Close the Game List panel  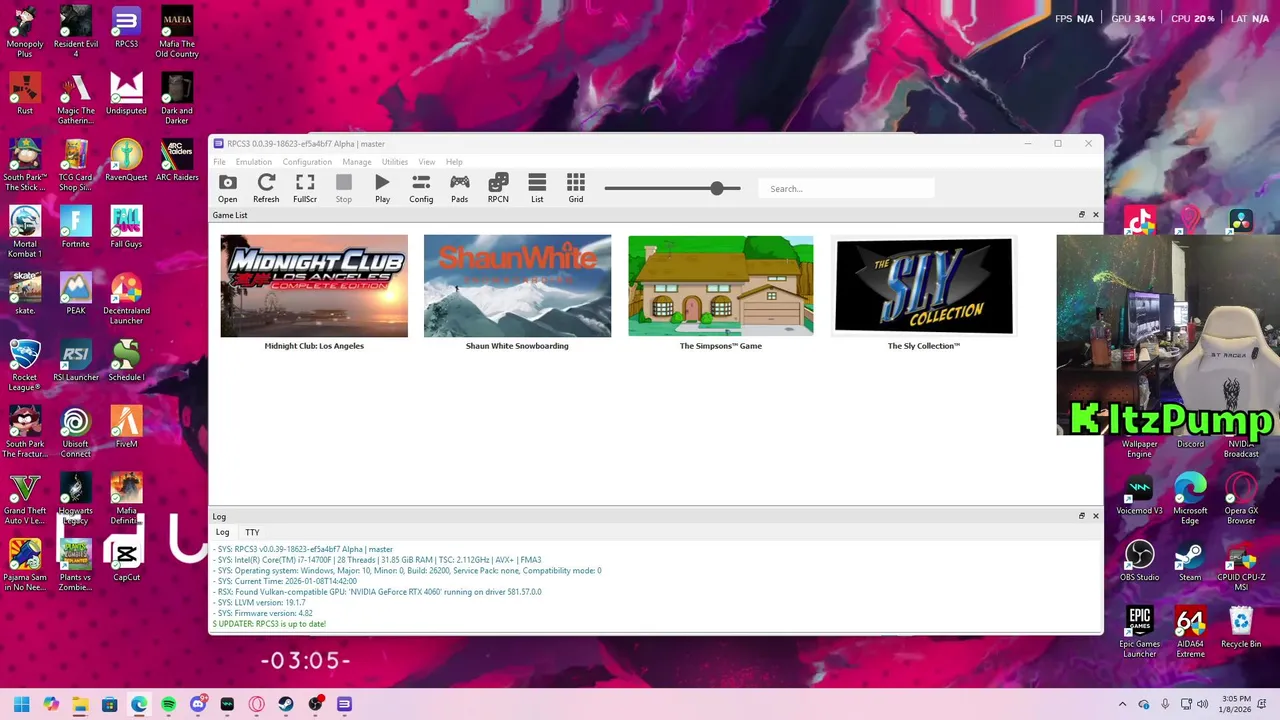pyautogui.click(x=1095, y=215)
